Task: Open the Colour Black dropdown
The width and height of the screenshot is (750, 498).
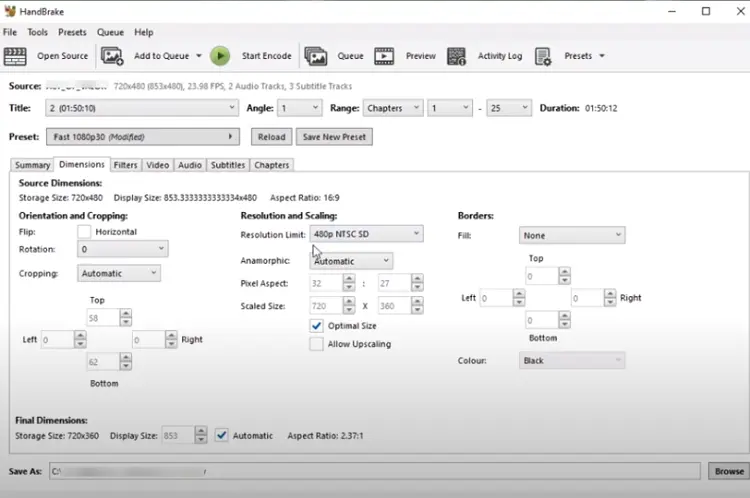Action: coord(572,361)
